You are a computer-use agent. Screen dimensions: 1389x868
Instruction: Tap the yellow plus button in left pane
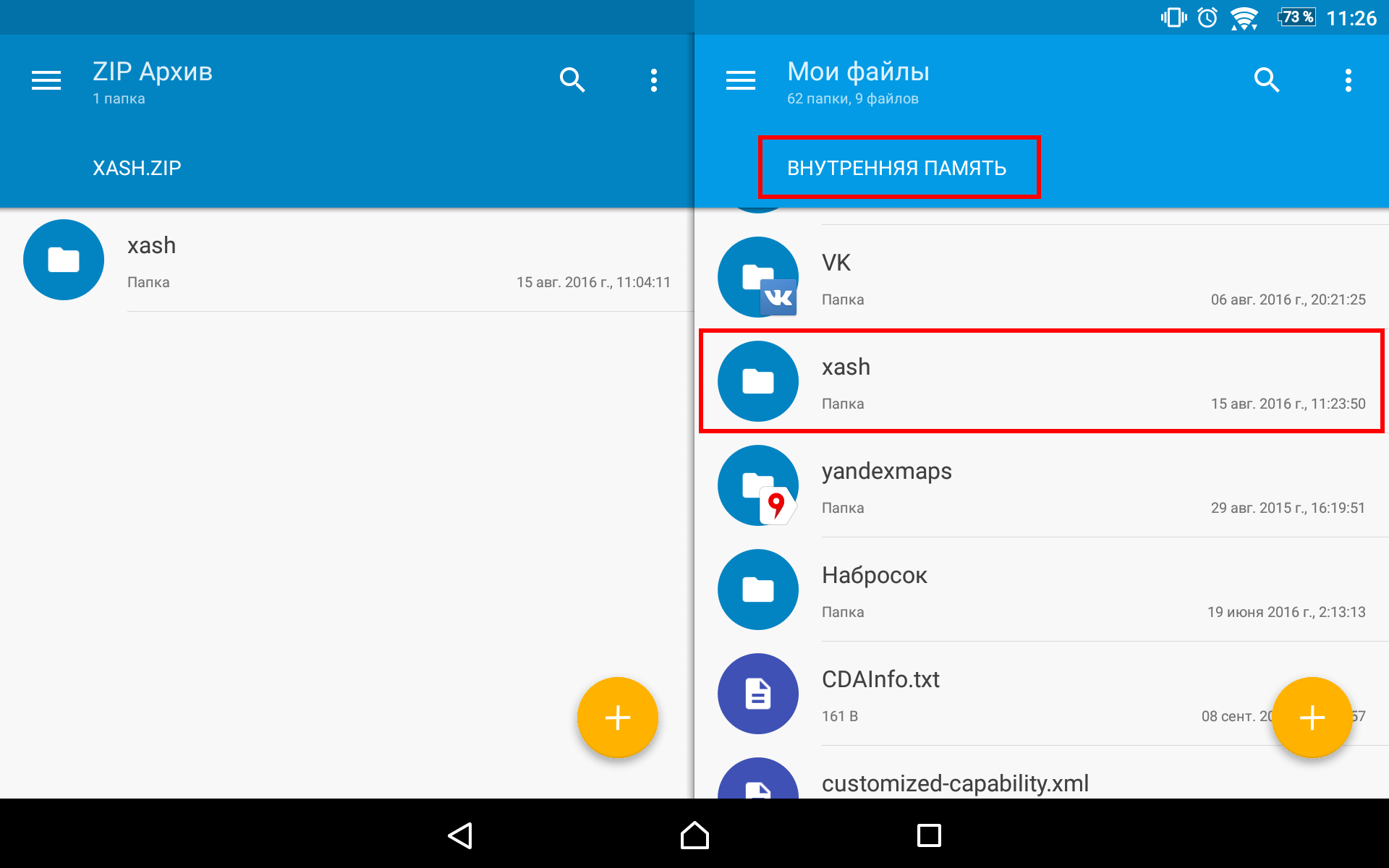tap(618, 718)
